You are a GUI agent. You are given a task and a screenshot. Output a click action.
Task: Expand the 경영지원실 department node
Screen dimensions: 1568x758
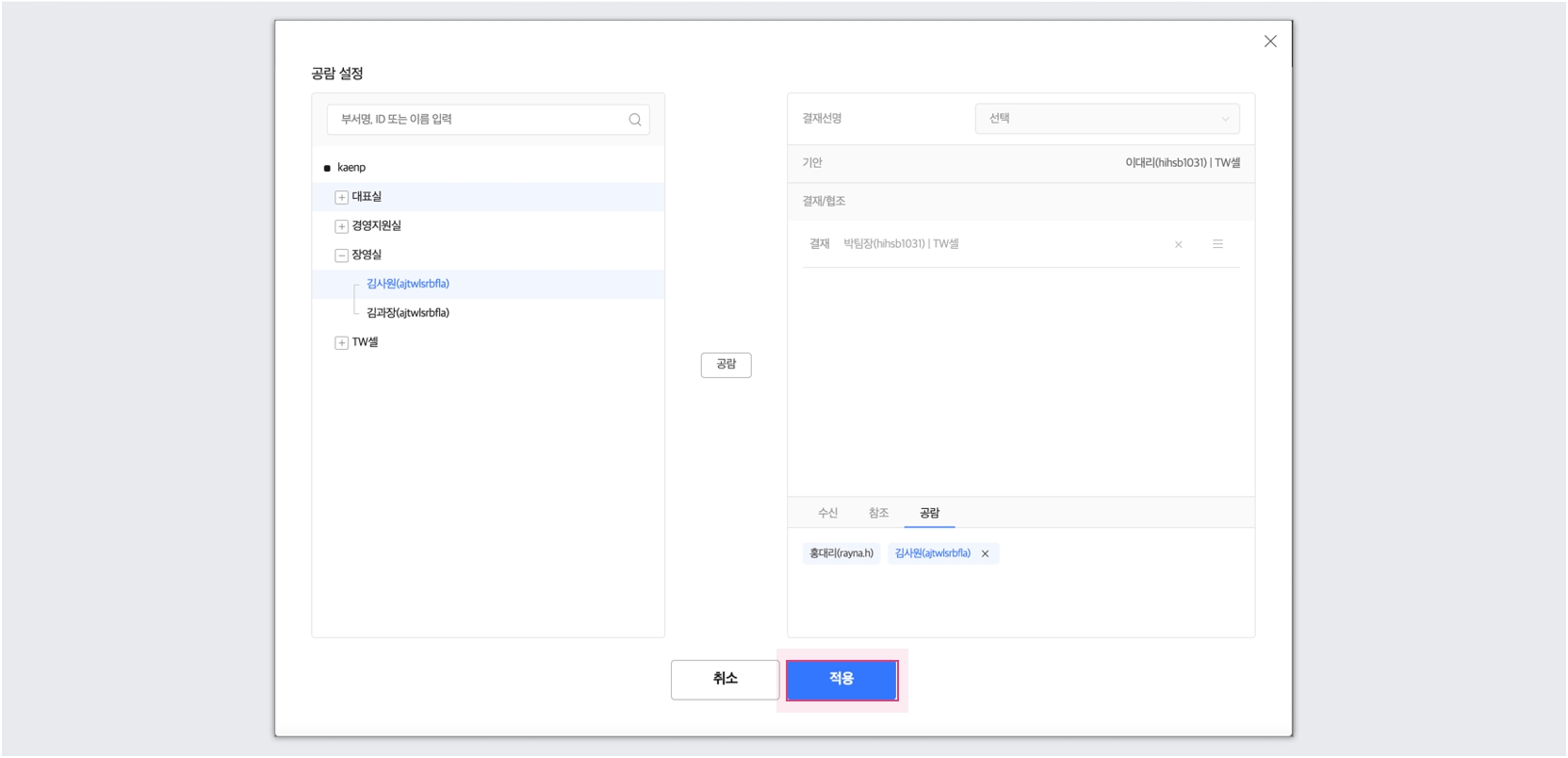click(x=341, y=226)
